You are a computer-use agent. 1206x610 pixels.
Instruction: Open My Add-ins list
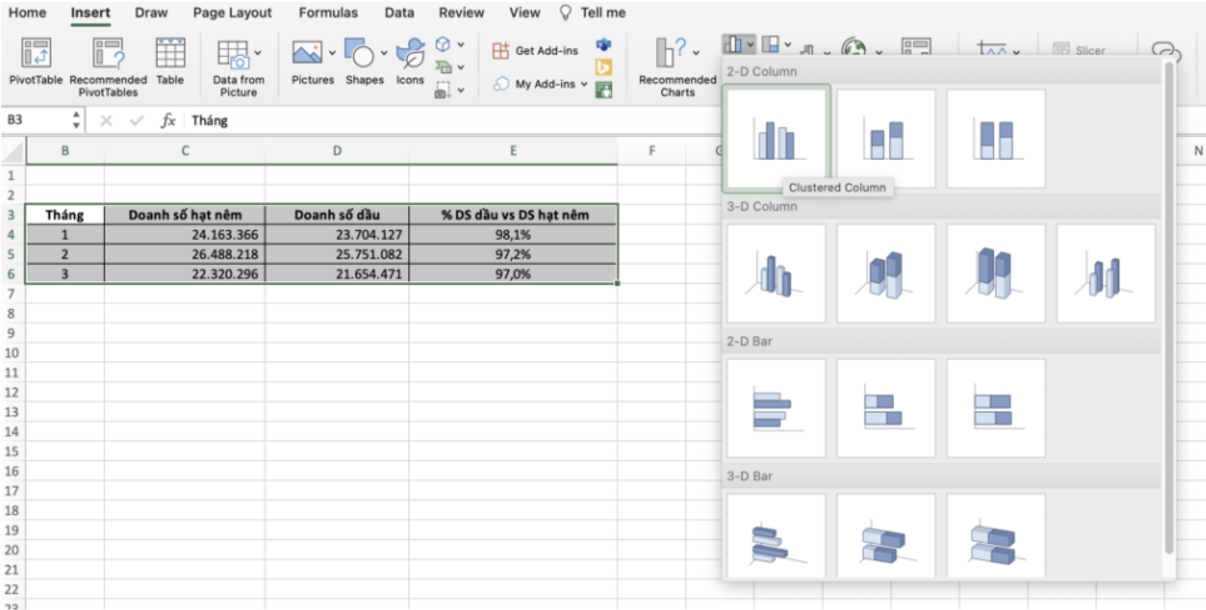click(x=541, y=84)
